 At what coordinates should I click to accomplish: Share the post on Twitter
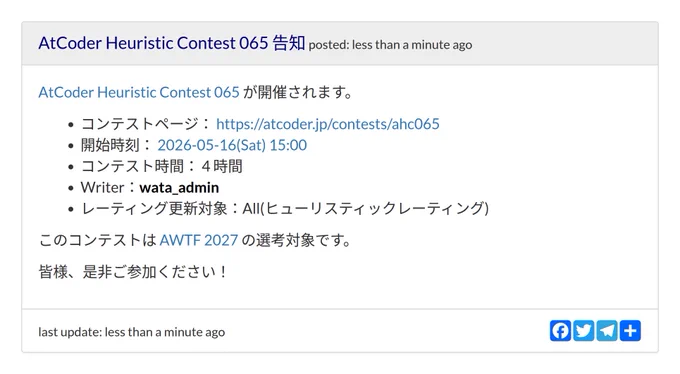point(584,331)
